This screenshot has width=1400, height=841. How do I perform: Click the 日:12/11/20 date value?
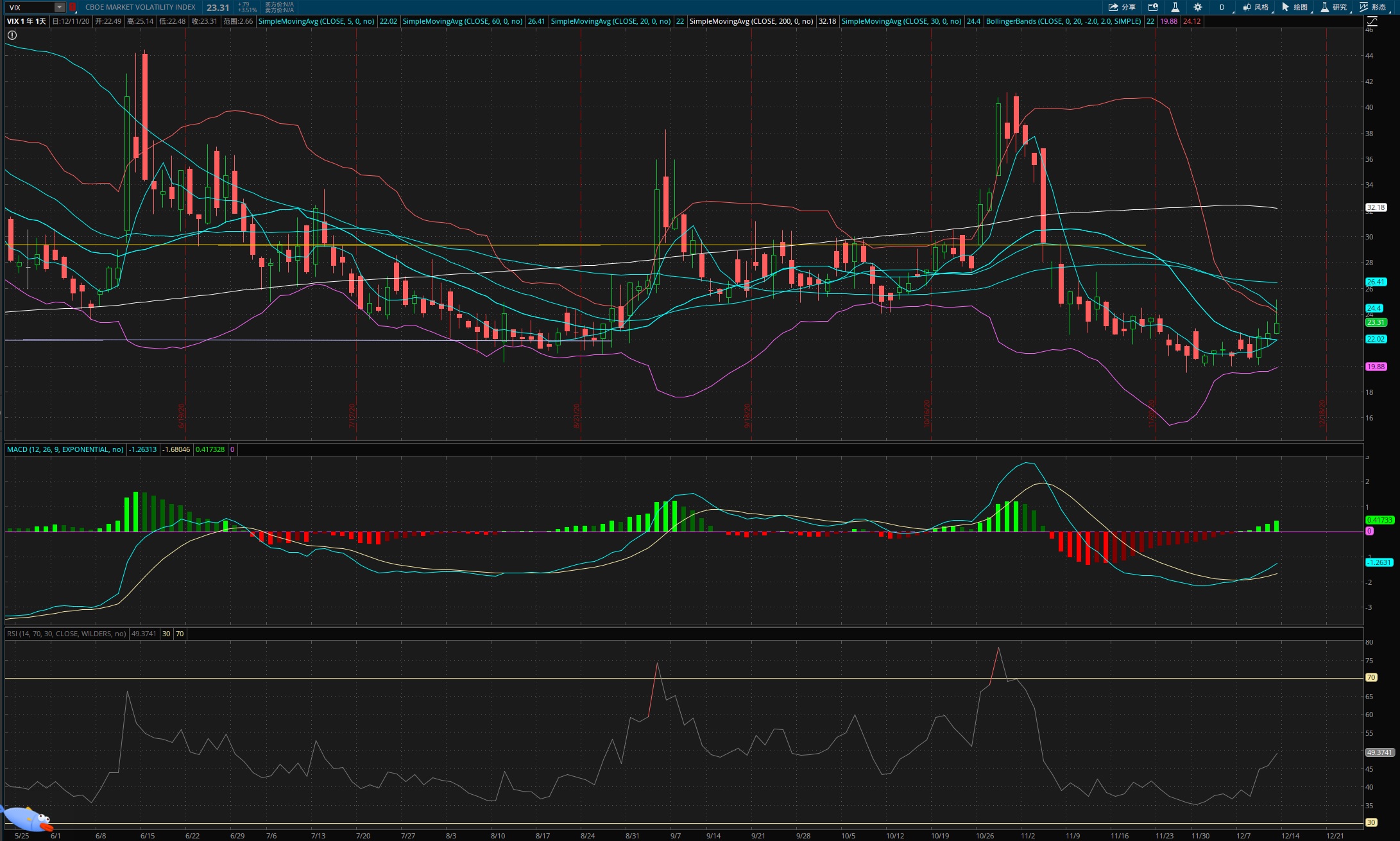pyautogui.click(x=71, y=21)
